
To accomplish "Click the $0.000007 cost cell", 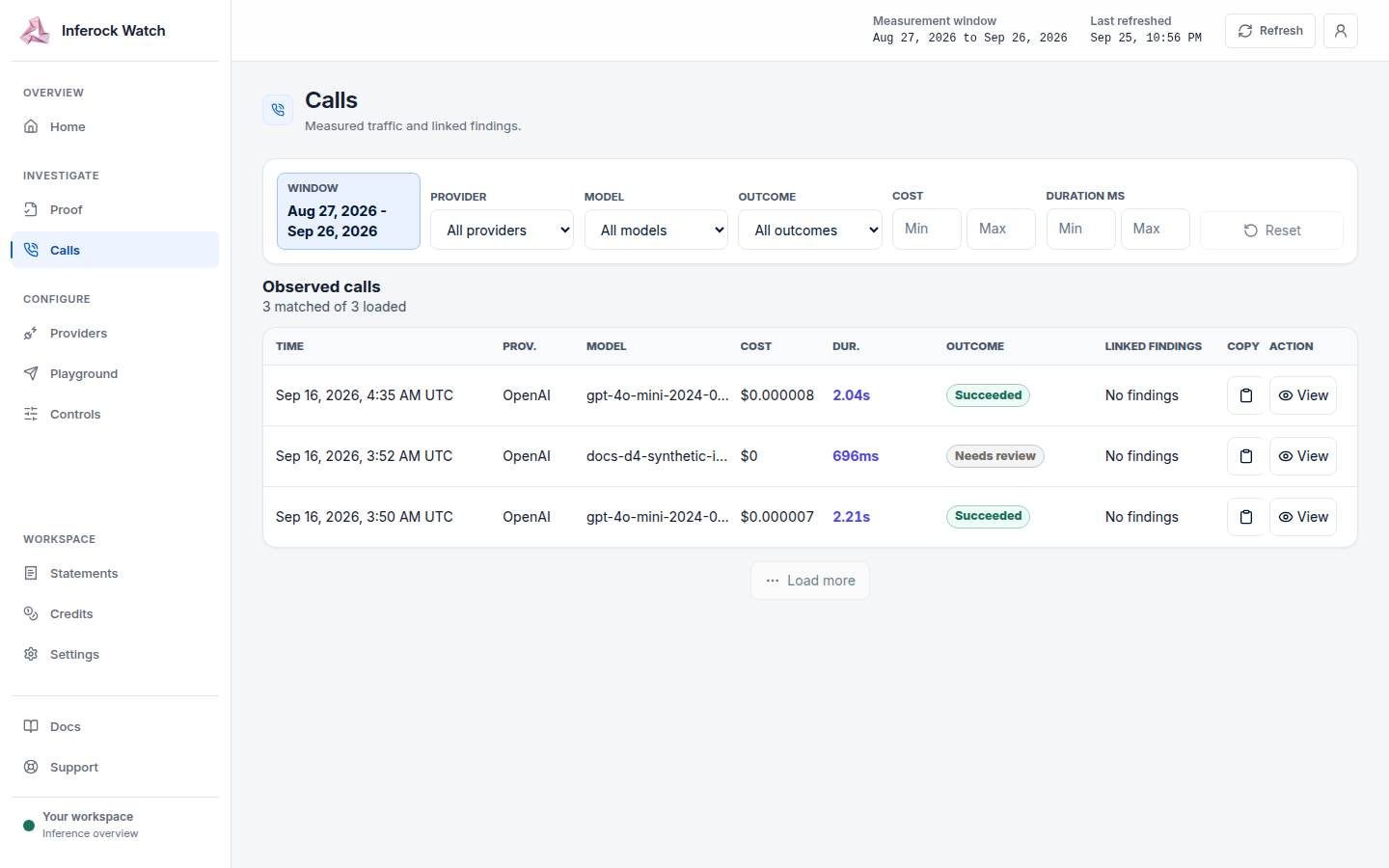I will (x=777, y=517).
